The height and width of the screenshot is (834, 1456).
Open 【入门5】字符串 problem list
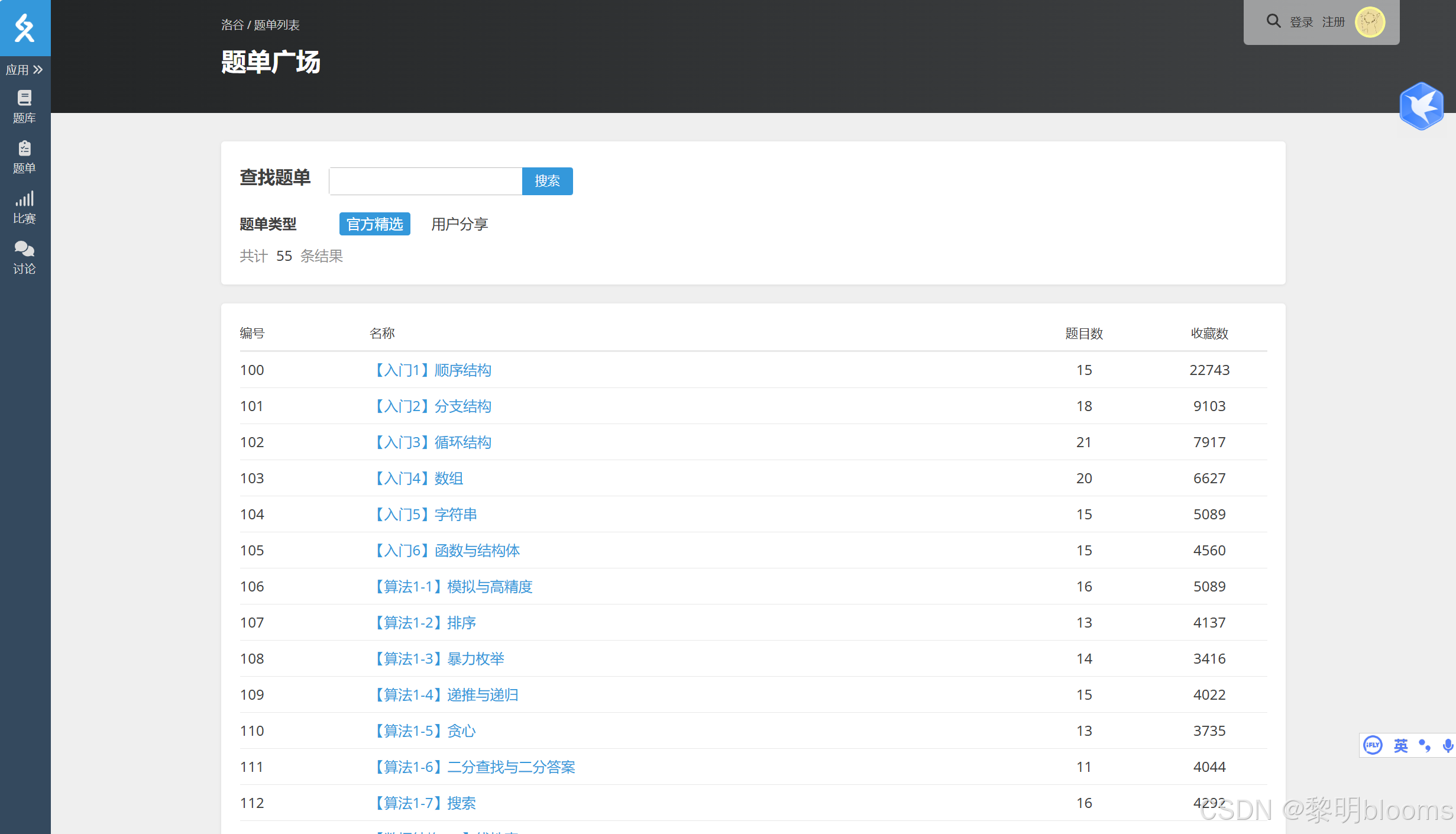click(x=425, y=515)
